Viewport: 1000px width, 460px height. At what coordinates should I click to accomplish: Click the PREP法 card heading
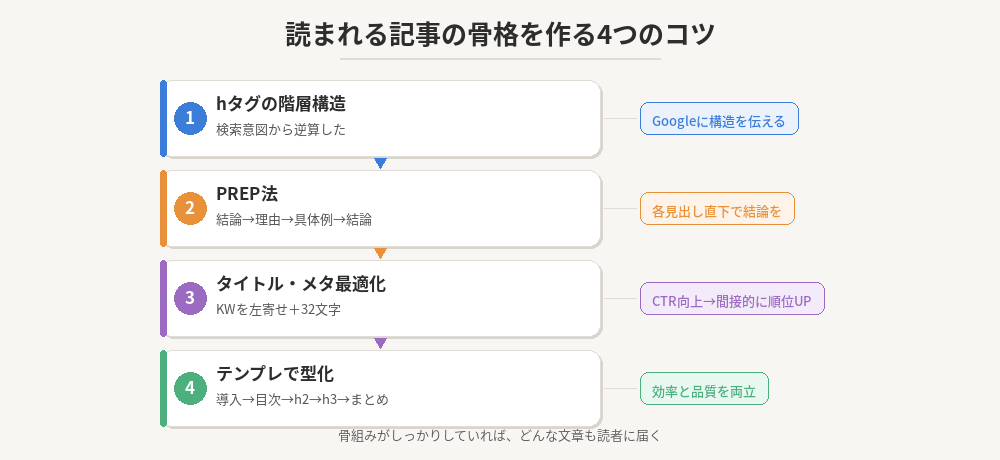click(x=247, y=194)
